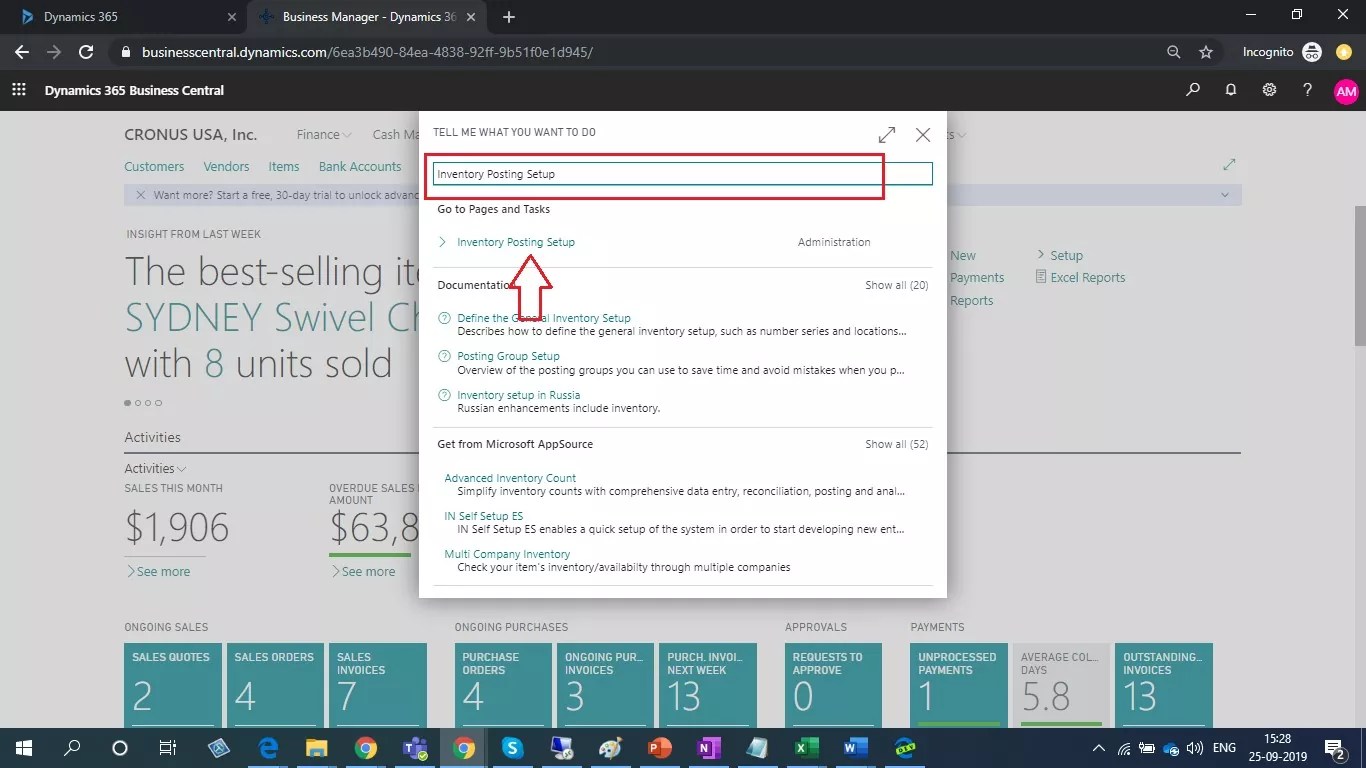Image resolution: width=1366 pixels, height=768 pixels.
Task: Open the Microsoft app launcher grid icon
Action: tap(18, 90)
